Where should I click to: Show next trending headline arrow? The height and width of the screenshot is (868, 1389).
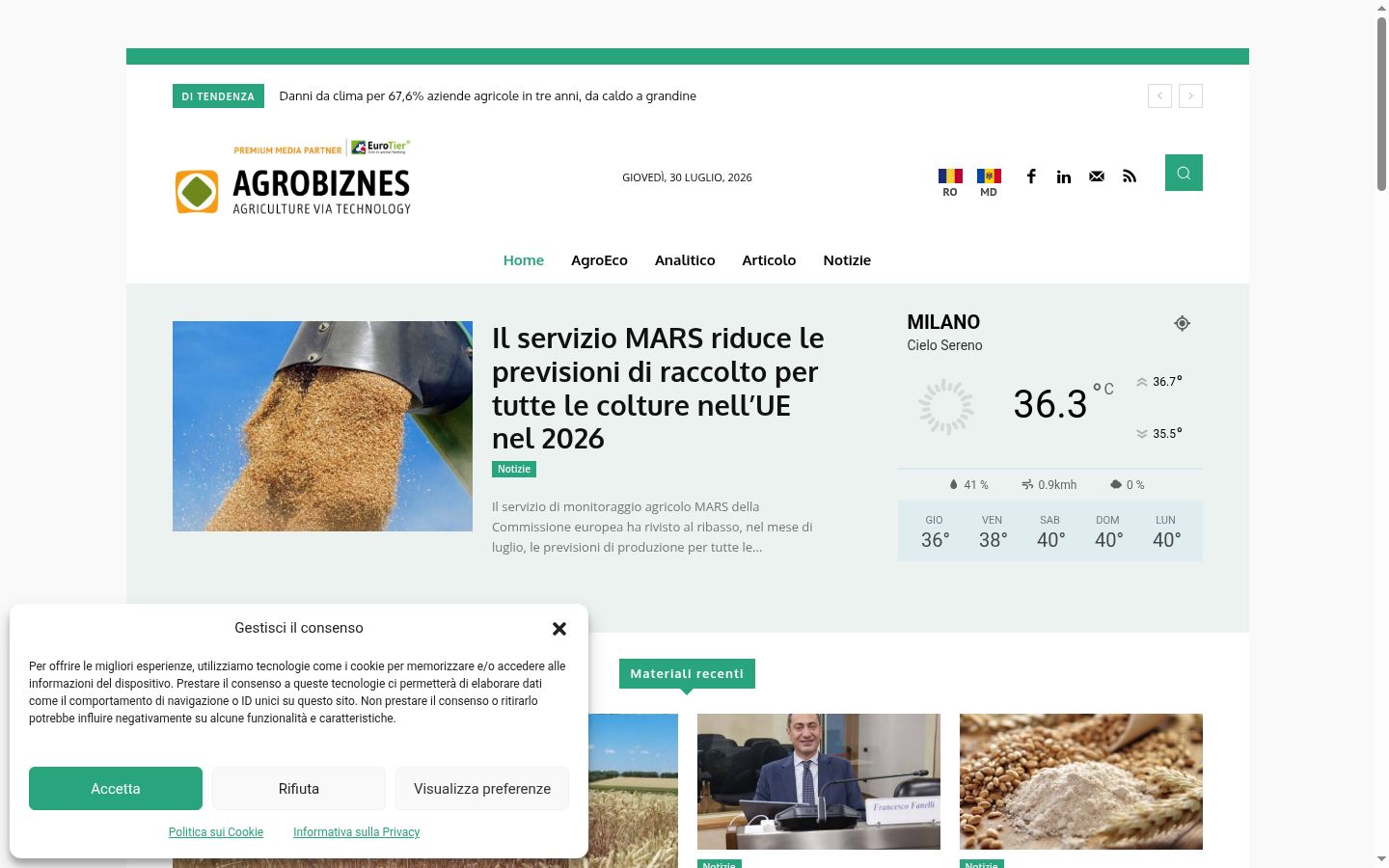click(x=1190, y=95)
